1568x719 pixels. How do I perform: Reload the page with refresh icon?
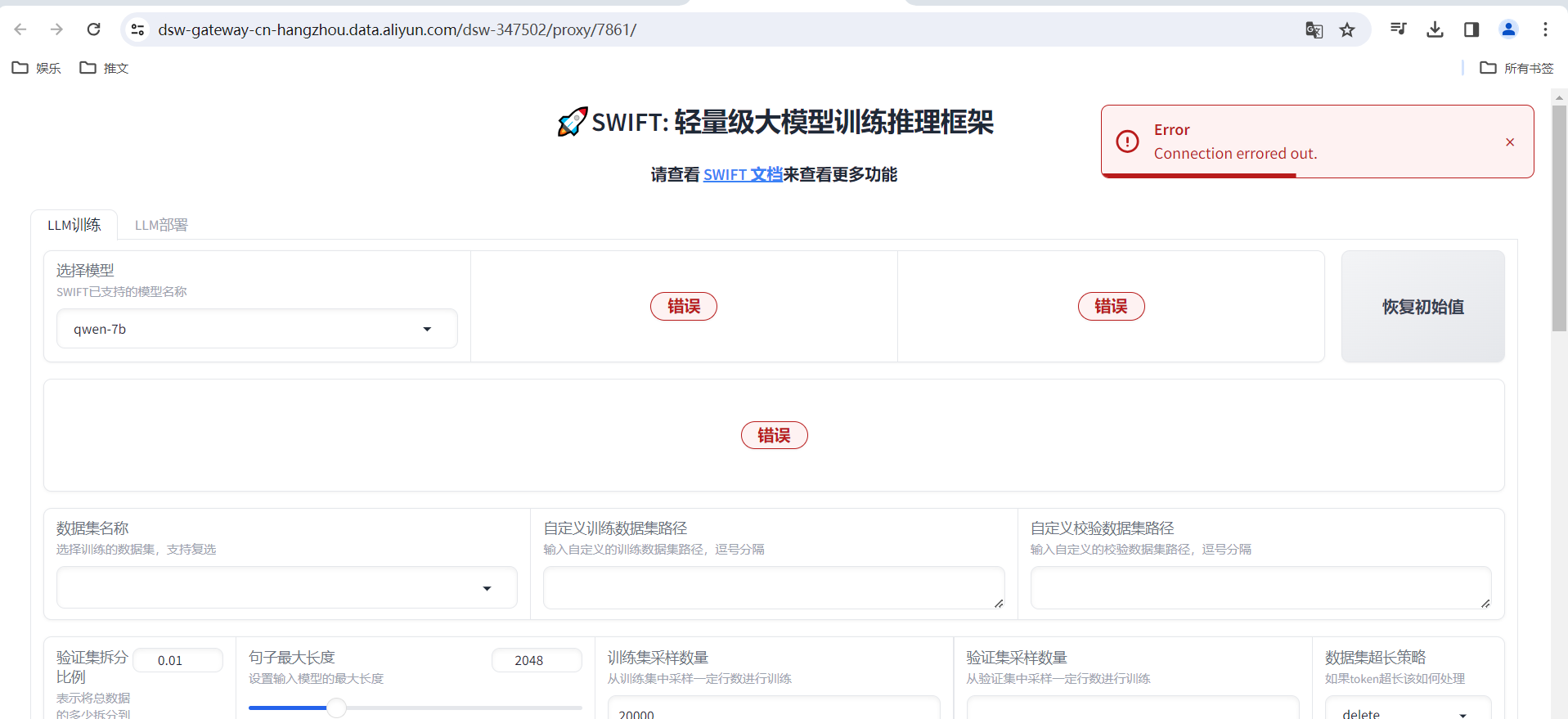[93, 29]
